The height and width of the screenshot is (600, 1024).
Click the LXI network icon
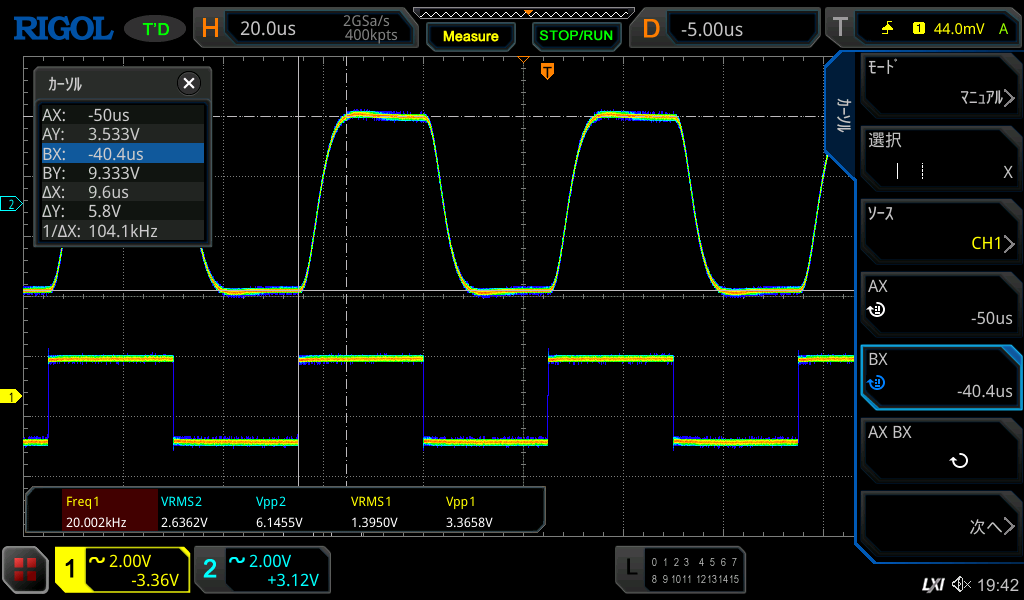pos(932,584)
